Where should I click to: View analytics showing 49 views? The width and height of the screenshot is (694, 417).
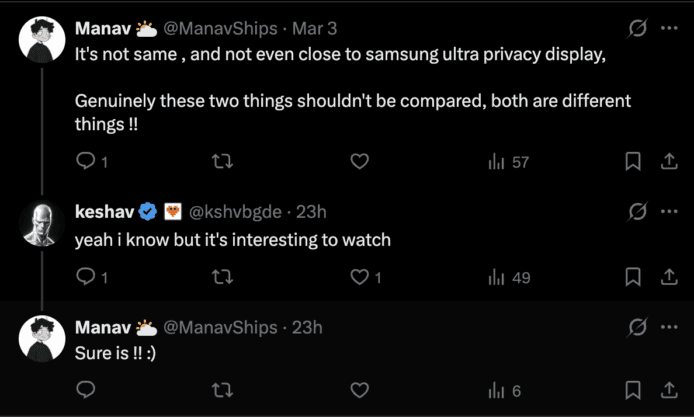508,277
